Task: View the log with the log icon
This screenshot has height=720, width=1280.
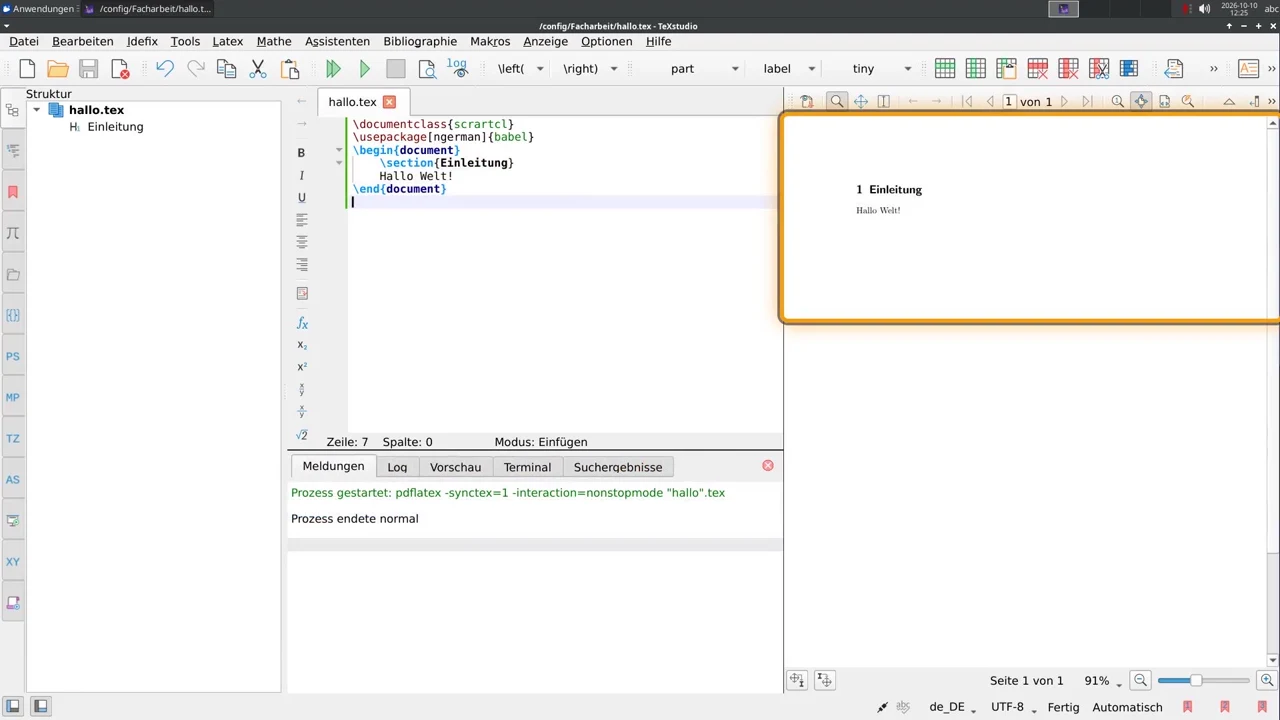Action: pos(457,68)
